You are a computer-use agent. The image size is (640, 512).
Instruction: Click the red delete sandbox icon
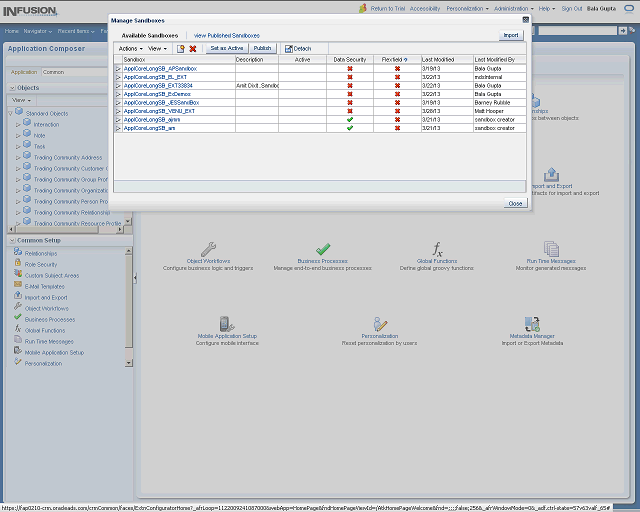tap(193, 48)
